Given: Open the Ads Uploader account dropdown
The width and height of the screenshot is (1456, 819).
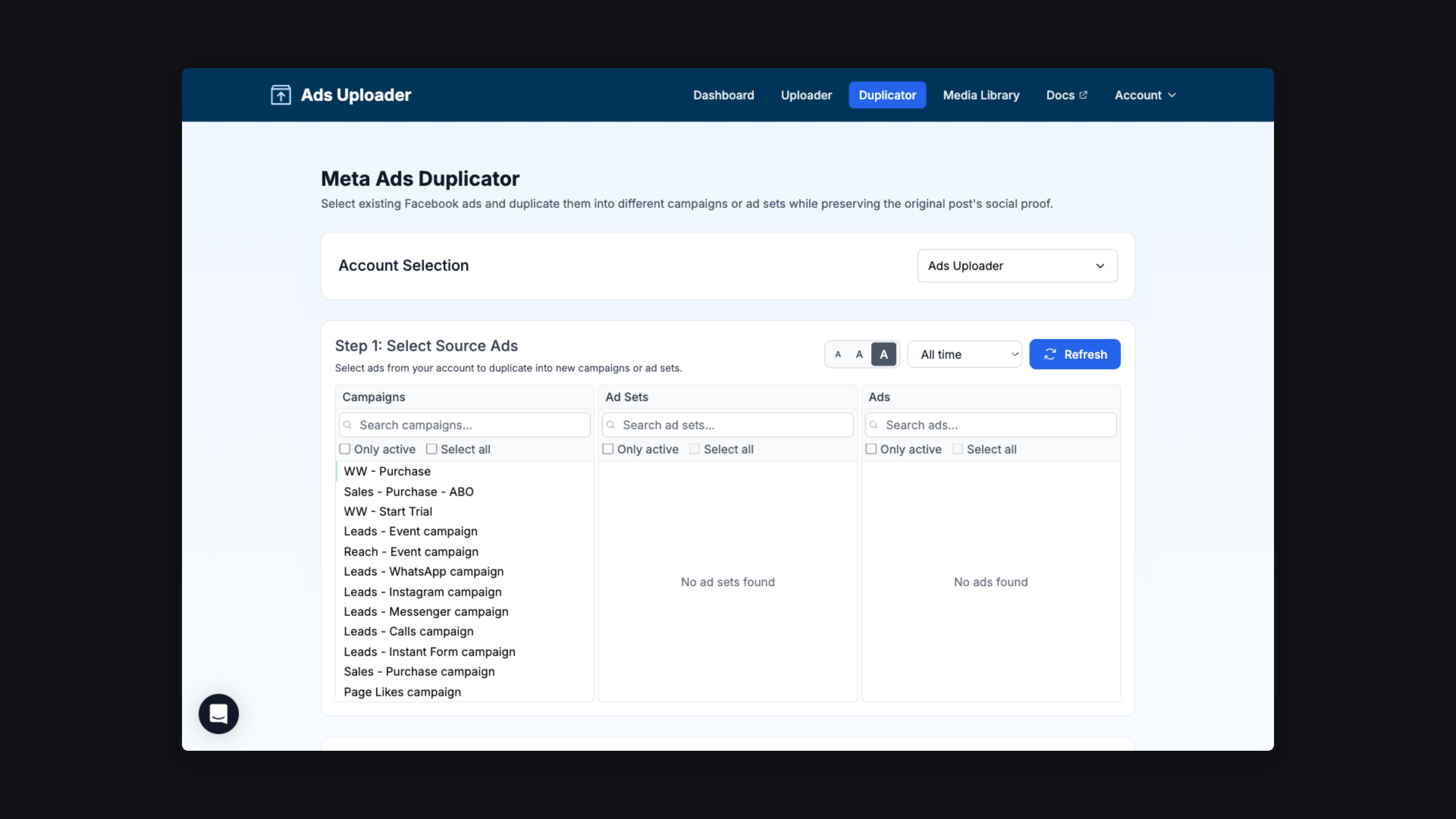Looking at the screenshot, I should [x=1017, y=266].
